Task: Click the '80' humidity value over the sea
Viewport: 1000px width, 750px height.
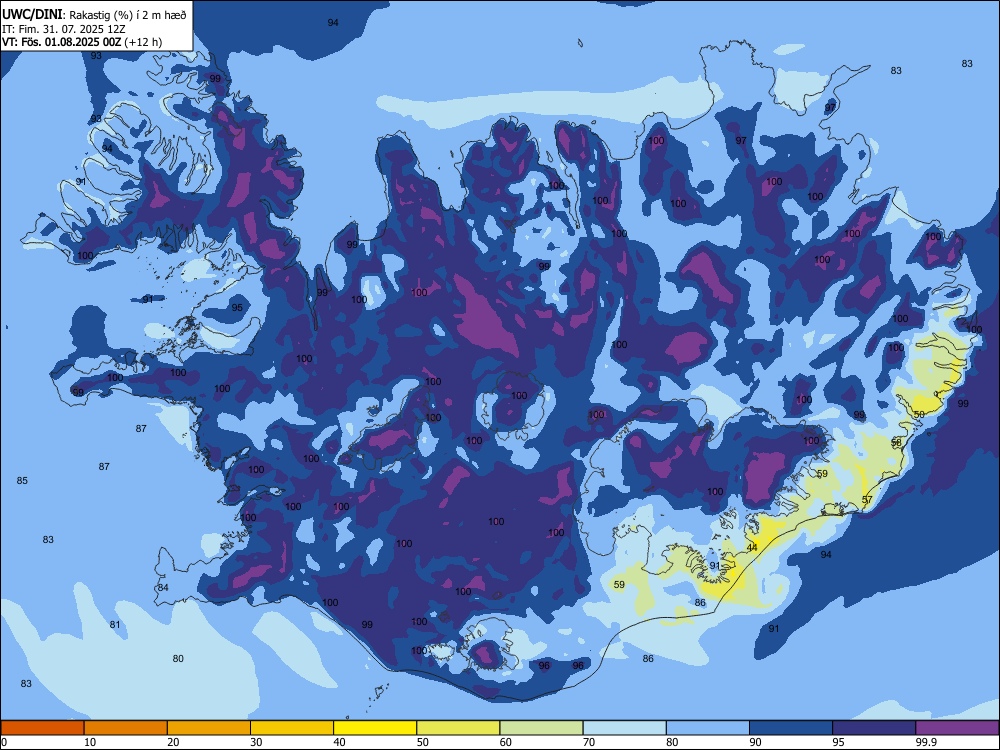Action: coord(179,659)
